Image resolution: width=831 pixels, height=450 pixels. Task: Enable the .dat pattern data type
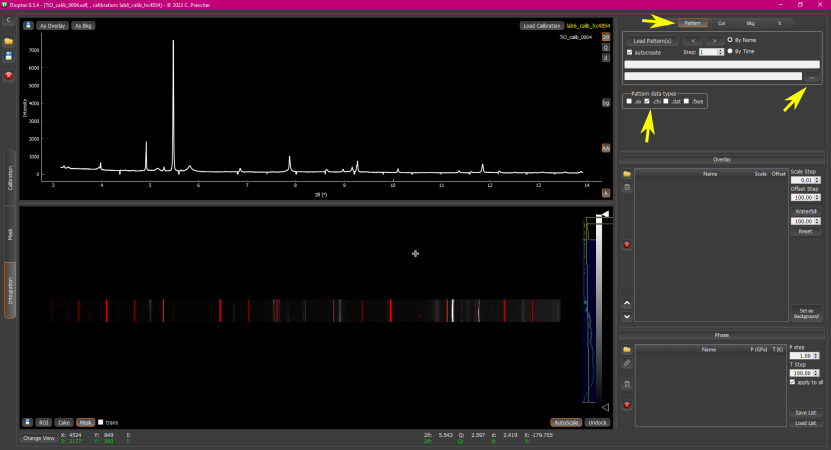pyautogui.click(x=666, y=101)
